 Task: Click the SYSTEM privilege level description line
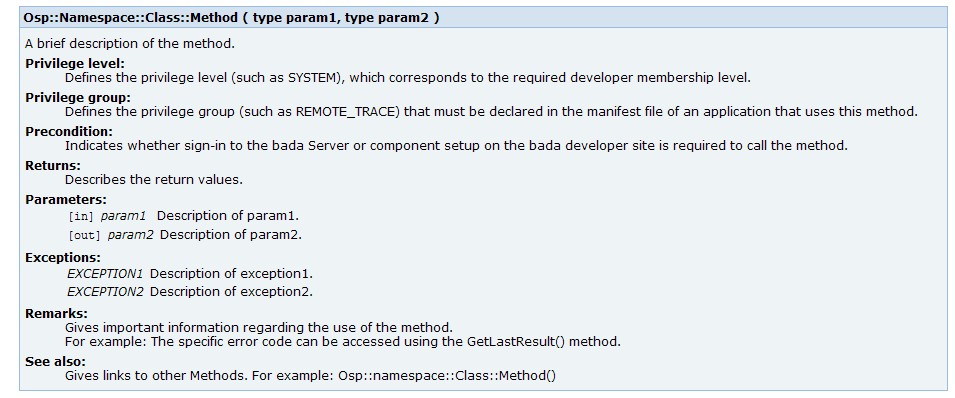pyautogui.click(x=408, y=78)
